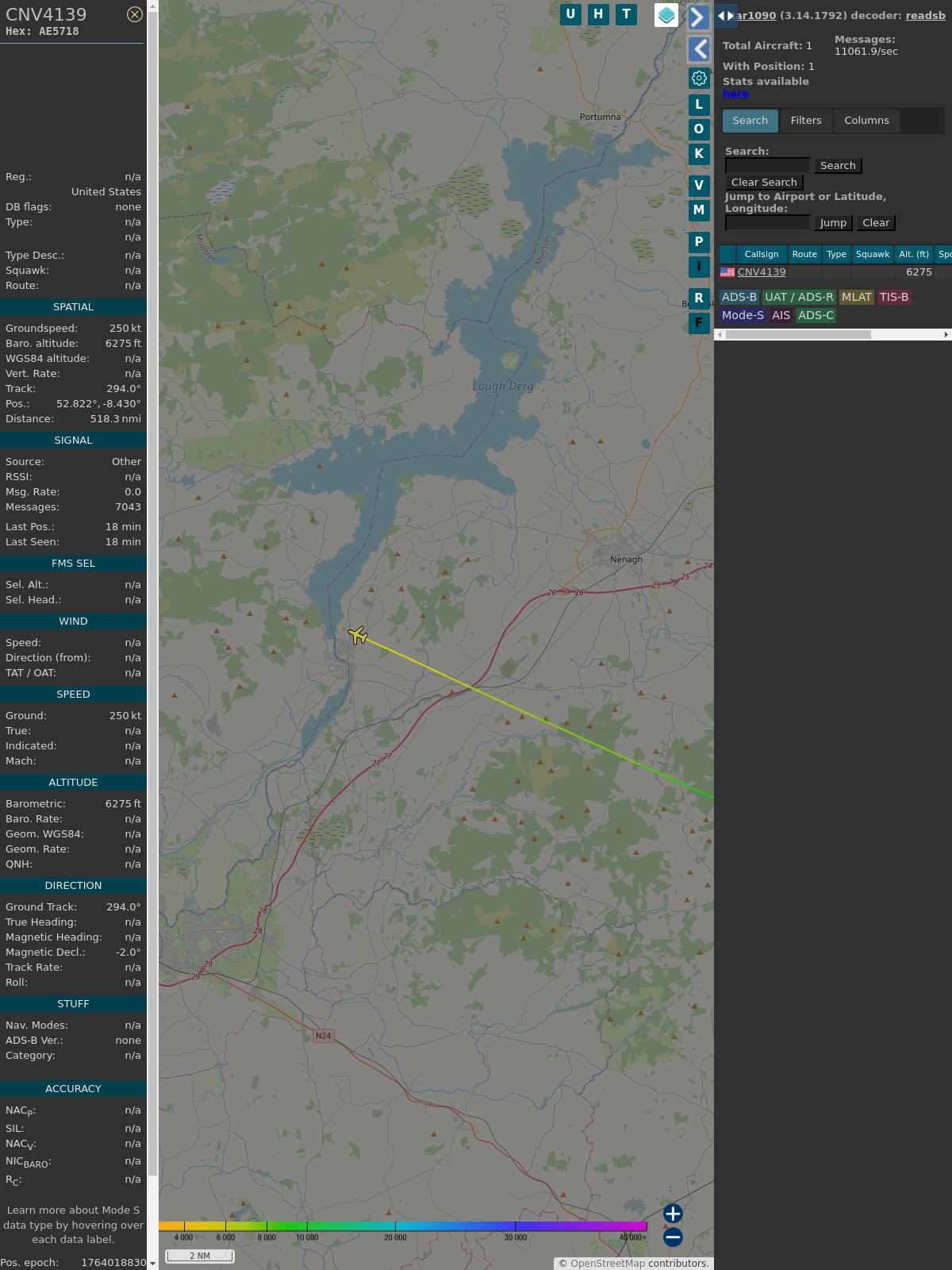Toggle the O map button

699,129
